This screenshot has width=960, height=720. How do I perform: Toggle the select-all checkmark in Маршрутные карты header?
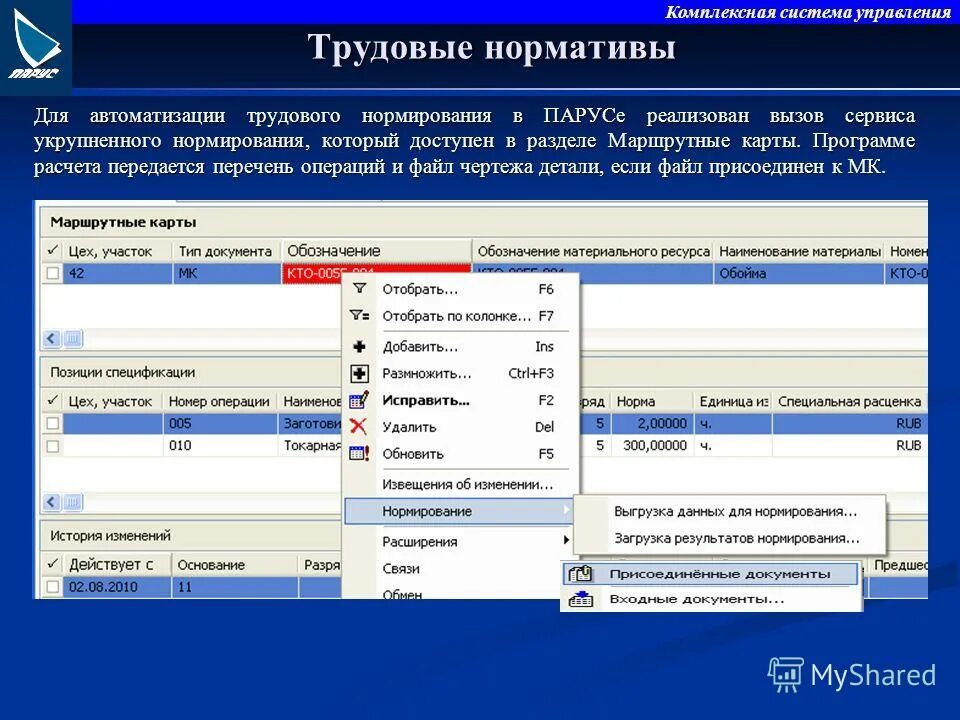point(53,250)
